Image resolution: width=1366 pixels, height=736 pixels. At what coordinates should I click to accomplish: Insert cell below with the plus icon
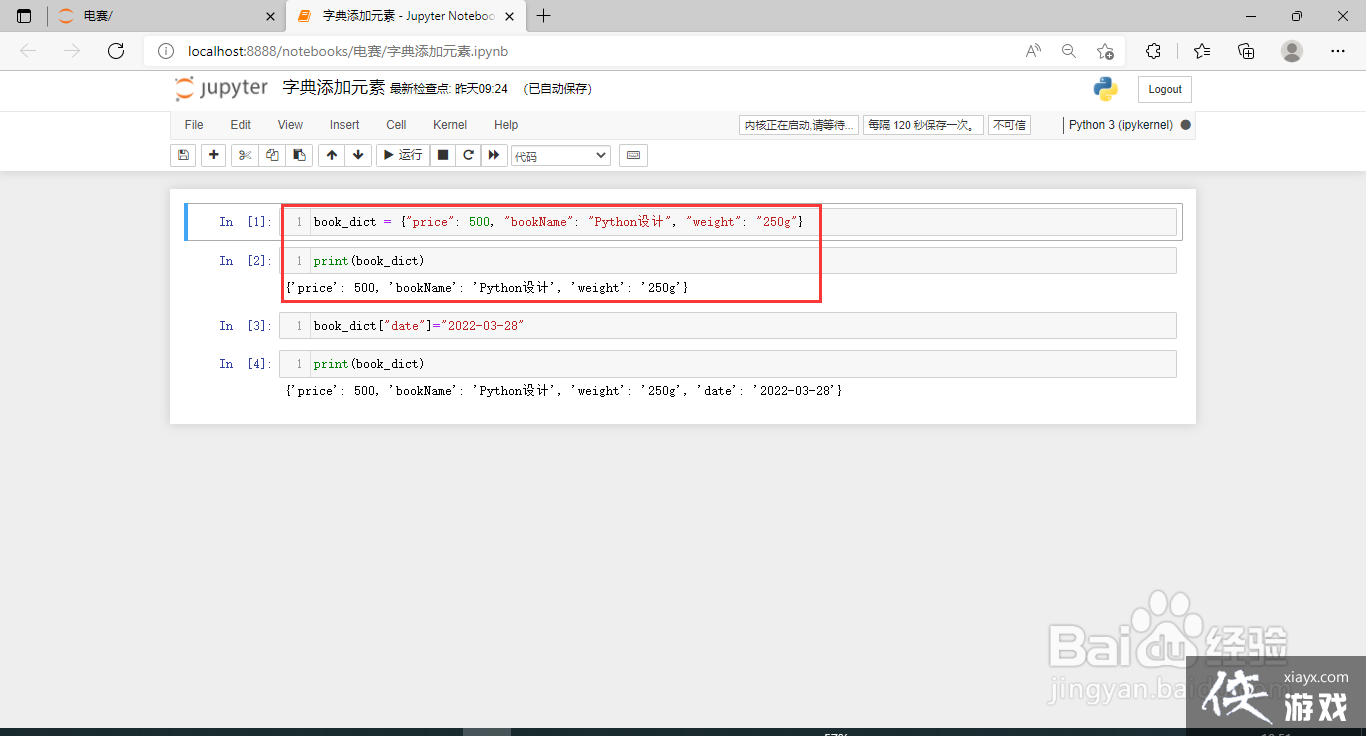coord(213,155)
